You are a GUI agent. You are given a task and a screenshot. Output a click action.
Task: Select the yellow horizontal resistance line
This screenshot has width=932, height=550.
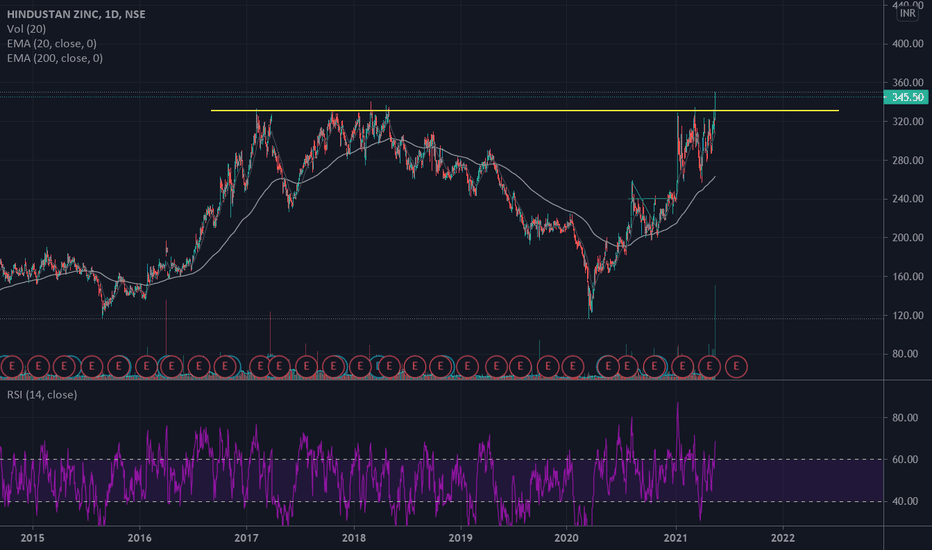[525, 111]
